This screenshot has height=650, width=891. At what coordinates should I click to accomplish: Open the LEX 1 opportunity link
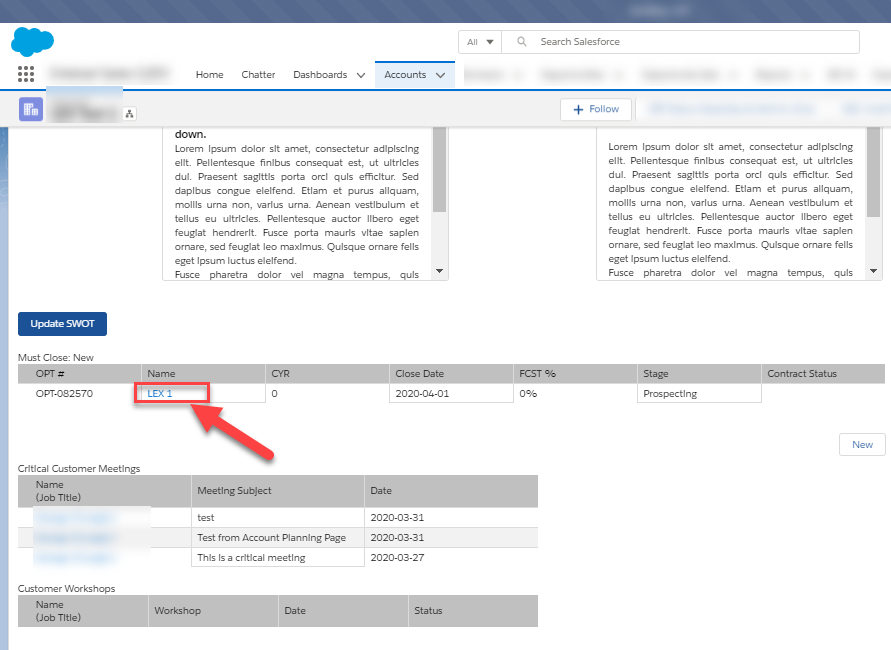pos(160,394)
